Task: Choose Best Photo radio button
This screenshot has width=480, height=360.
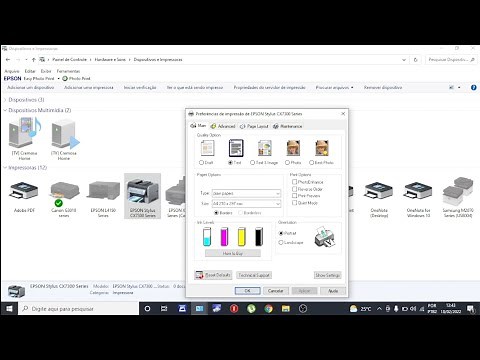Action: (311, 163)
